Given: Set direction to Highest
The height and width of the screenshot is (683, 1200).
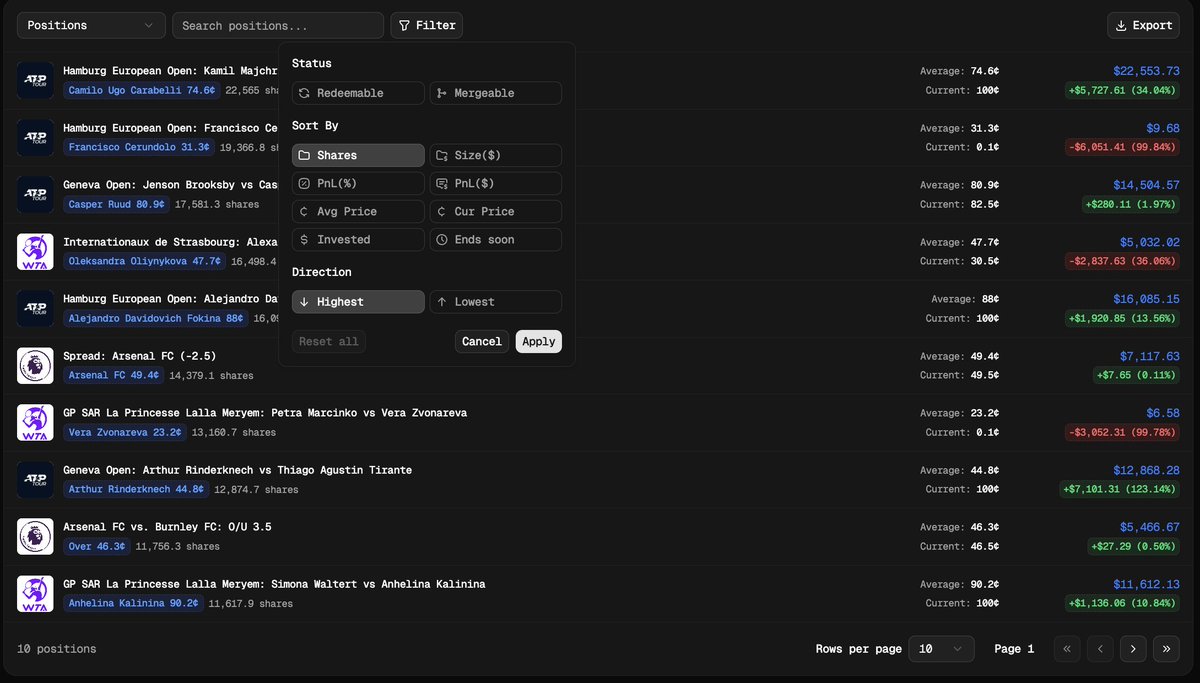Looking at the screenshot, I should 358,302.
